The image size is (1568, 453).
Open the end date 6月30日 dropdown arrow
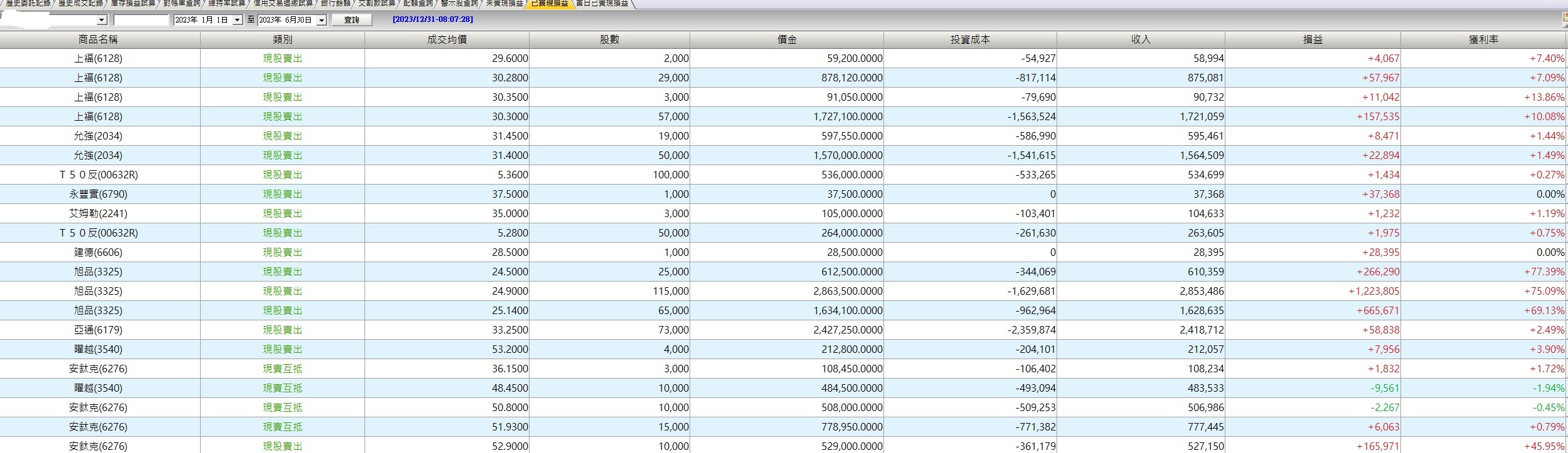(321, 20)
